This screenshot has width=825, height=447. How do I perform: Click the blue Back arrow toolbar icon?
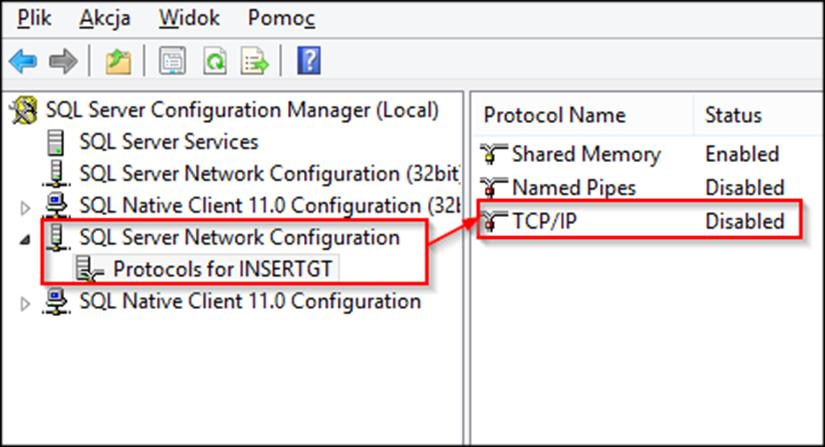23,61
